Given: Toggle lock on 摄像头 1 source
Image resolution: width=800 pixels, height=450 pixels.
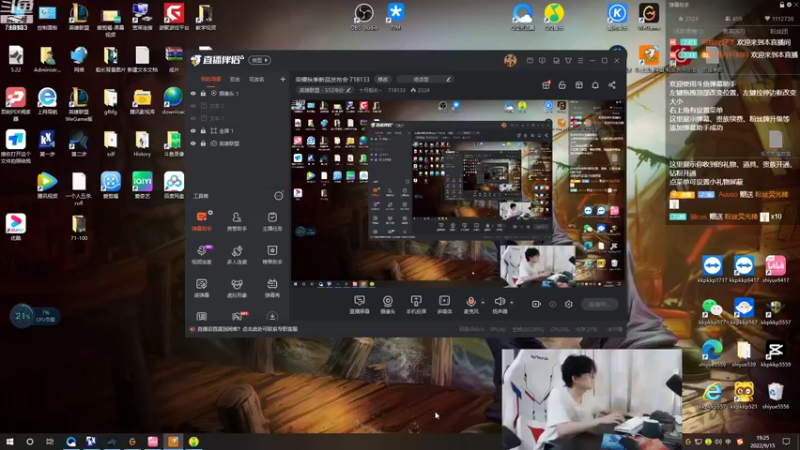Looking at the screenshot, I should coord(203,93).
